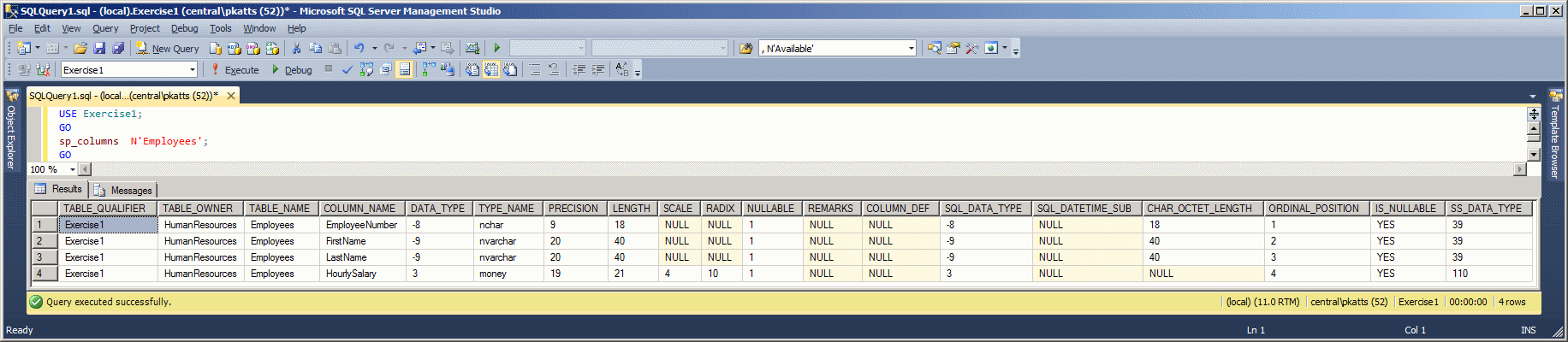Screen dimensions: 1568x342
Task: Expand the Navigate Backward dropdown arrow
Action: click(x=433, y=48)
